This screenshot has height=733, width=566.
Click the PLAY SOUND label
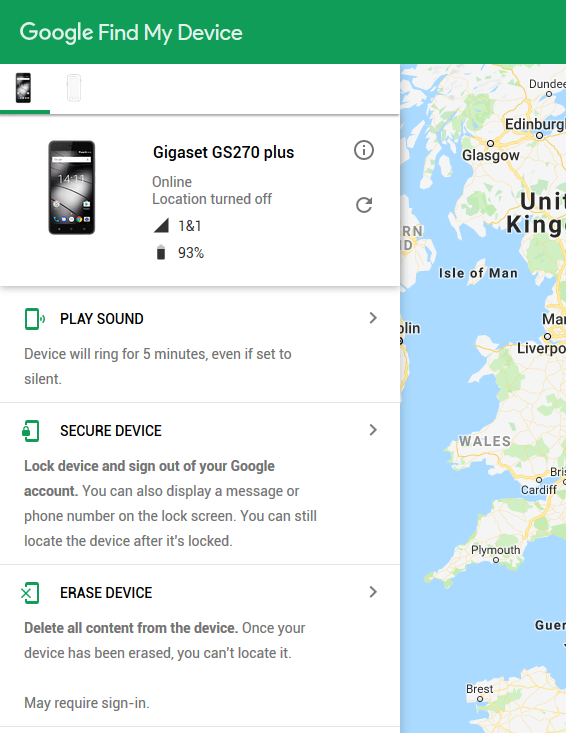(x=101, y=319)
